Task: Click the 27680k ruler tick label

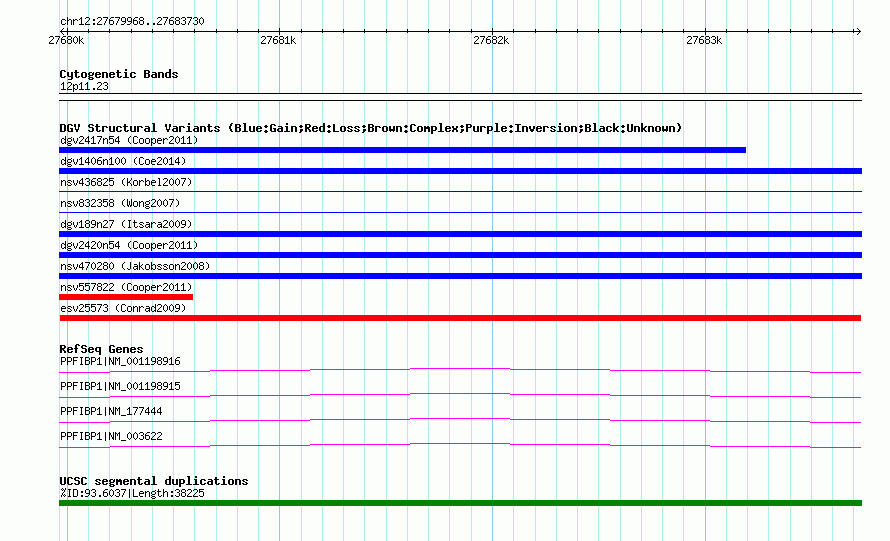Action: (66, 40)
